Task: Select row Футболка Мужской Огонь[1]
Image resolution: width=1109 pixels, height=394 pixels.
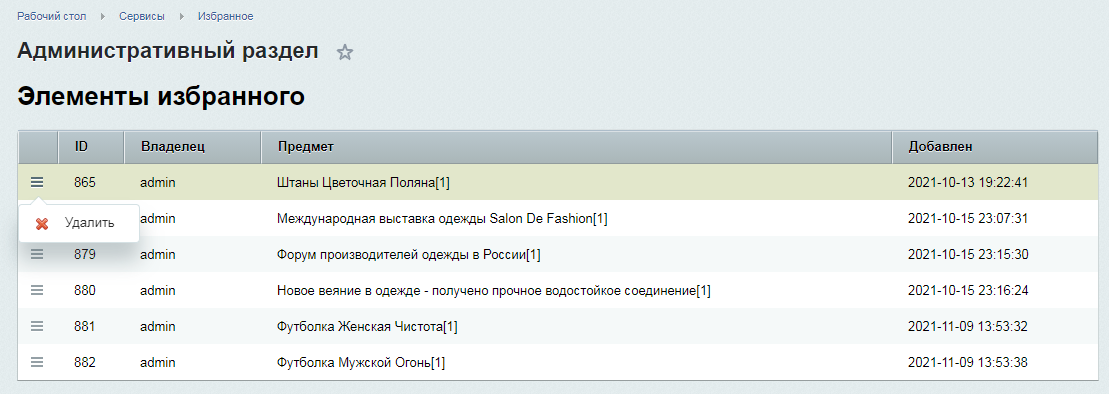Action: click(557, 362)
